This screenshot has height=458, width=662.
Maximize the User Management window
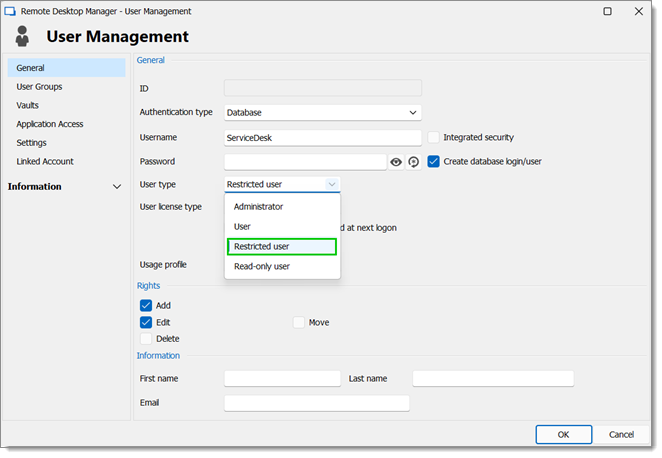tap(608, 11)
